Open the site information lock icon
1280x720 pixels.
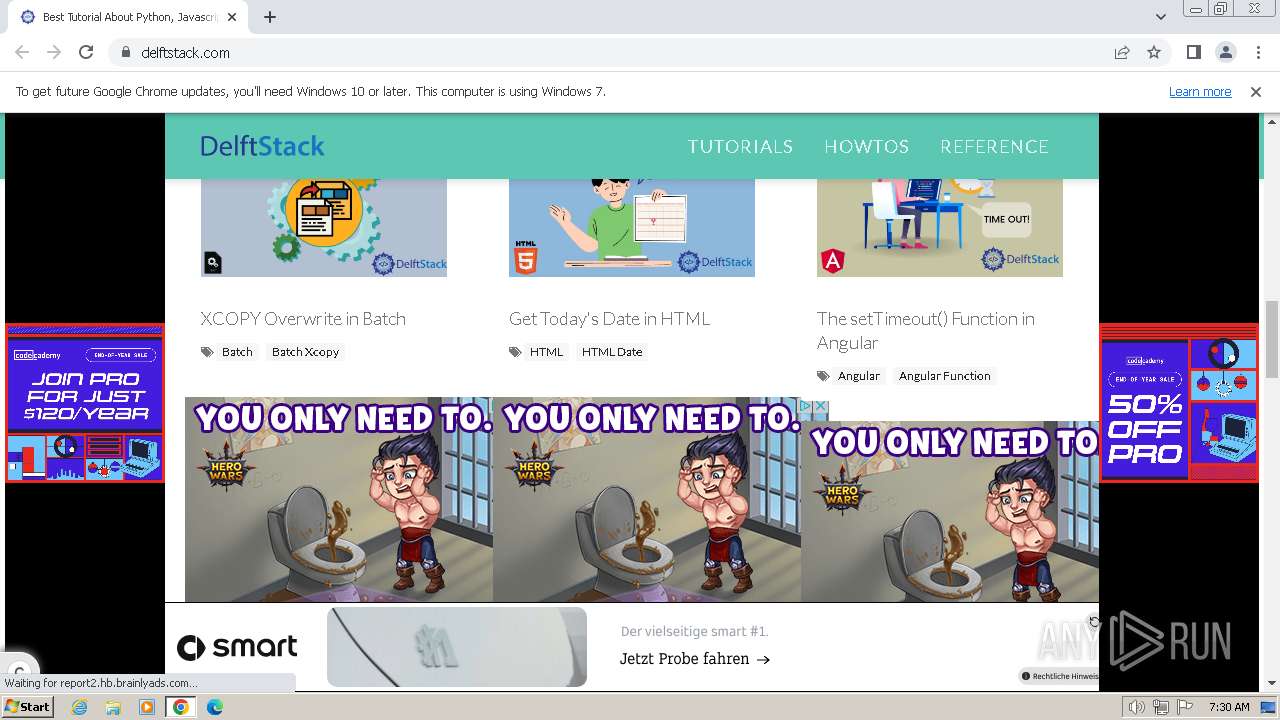pos(126,52)
